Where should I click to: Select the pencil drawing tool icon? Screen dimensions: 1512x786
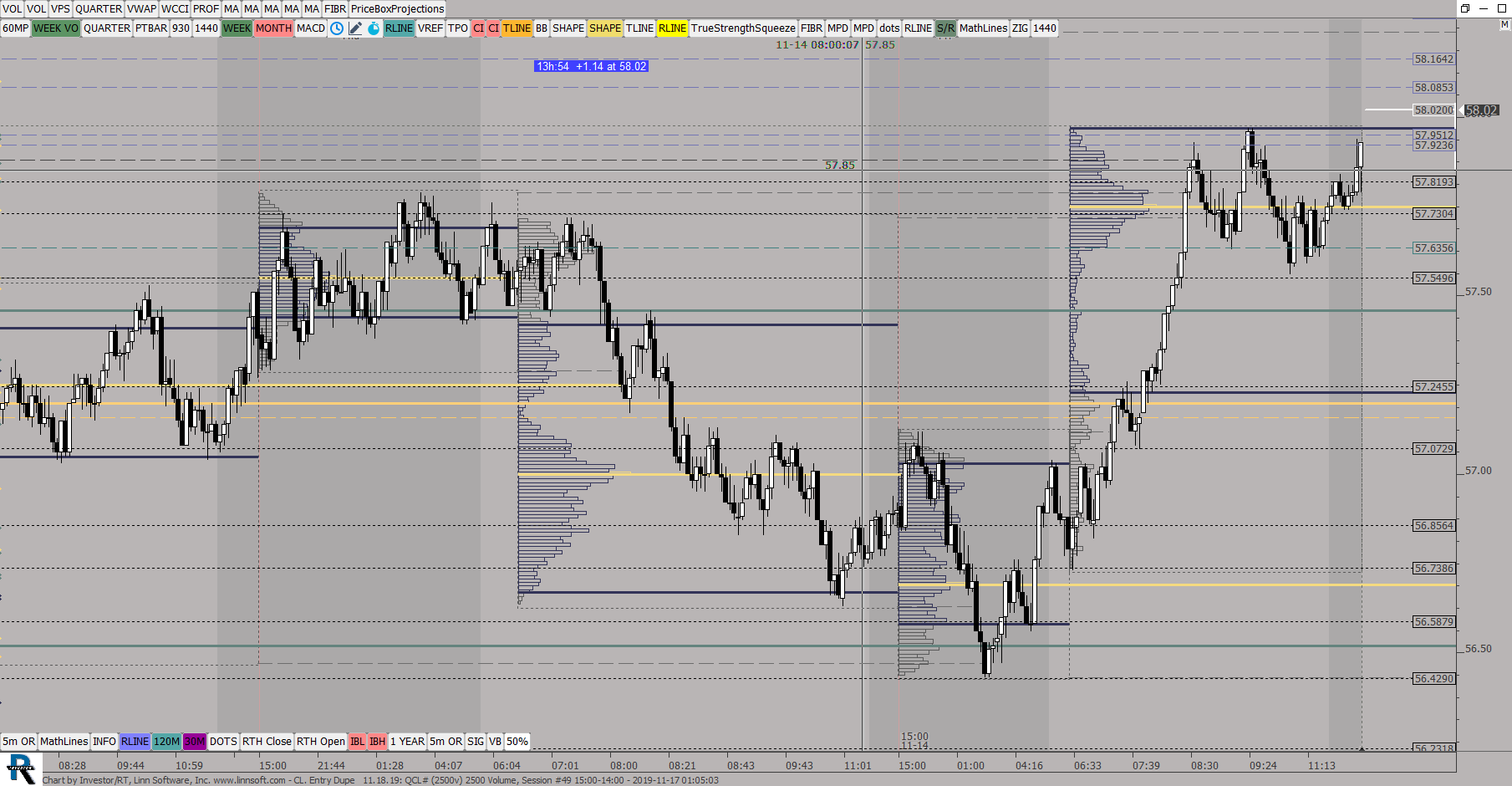355,28
